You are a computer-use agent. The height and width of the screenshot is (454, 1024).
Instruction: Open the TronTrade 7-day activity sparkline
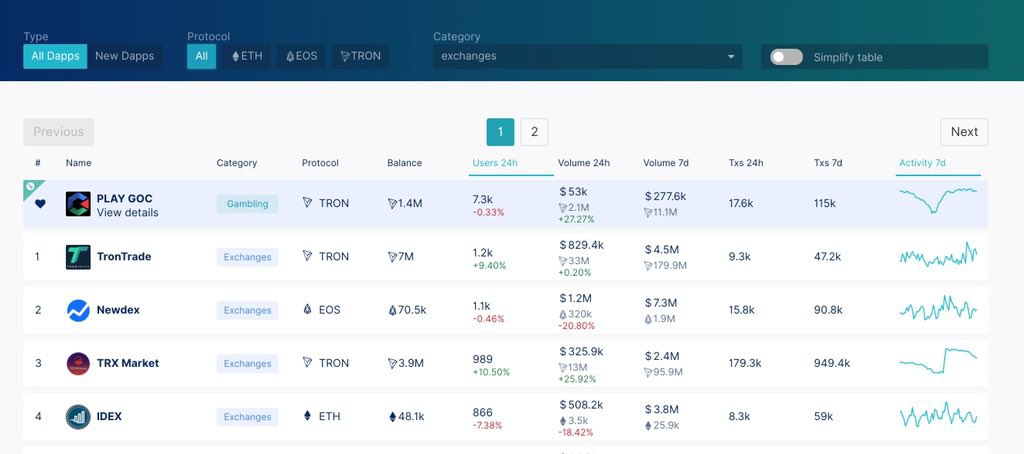pyautogui.click(x=938, y=255)
